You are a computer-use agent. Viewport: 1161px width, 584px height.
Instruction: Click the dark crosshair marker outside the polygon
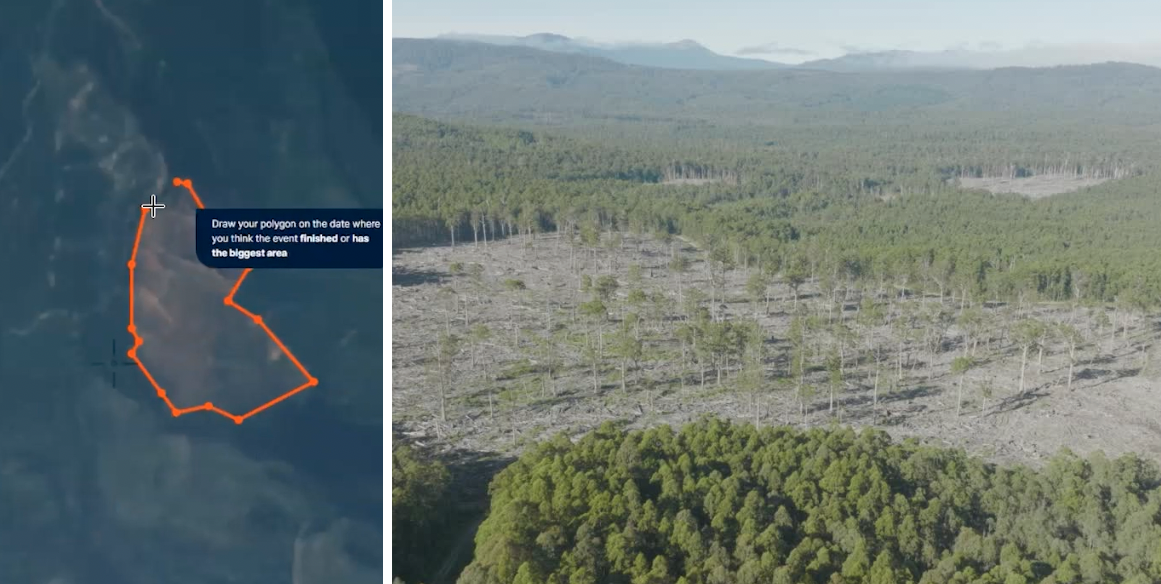pos(113,363)
